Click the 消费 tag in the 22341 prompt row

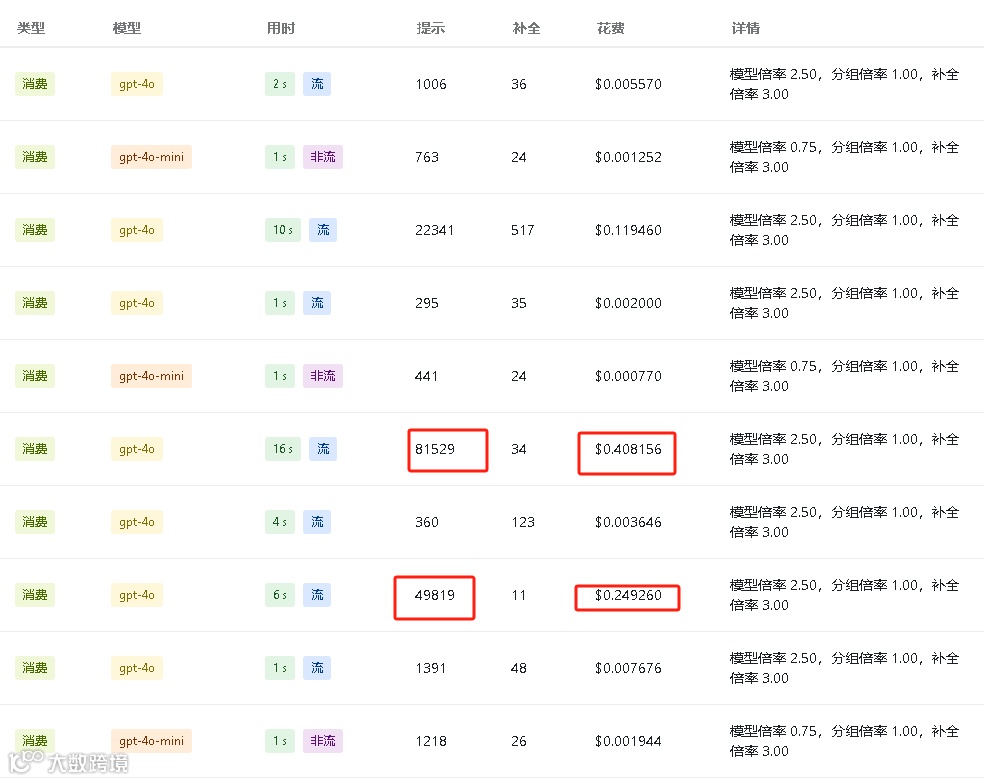pos(35,230)
